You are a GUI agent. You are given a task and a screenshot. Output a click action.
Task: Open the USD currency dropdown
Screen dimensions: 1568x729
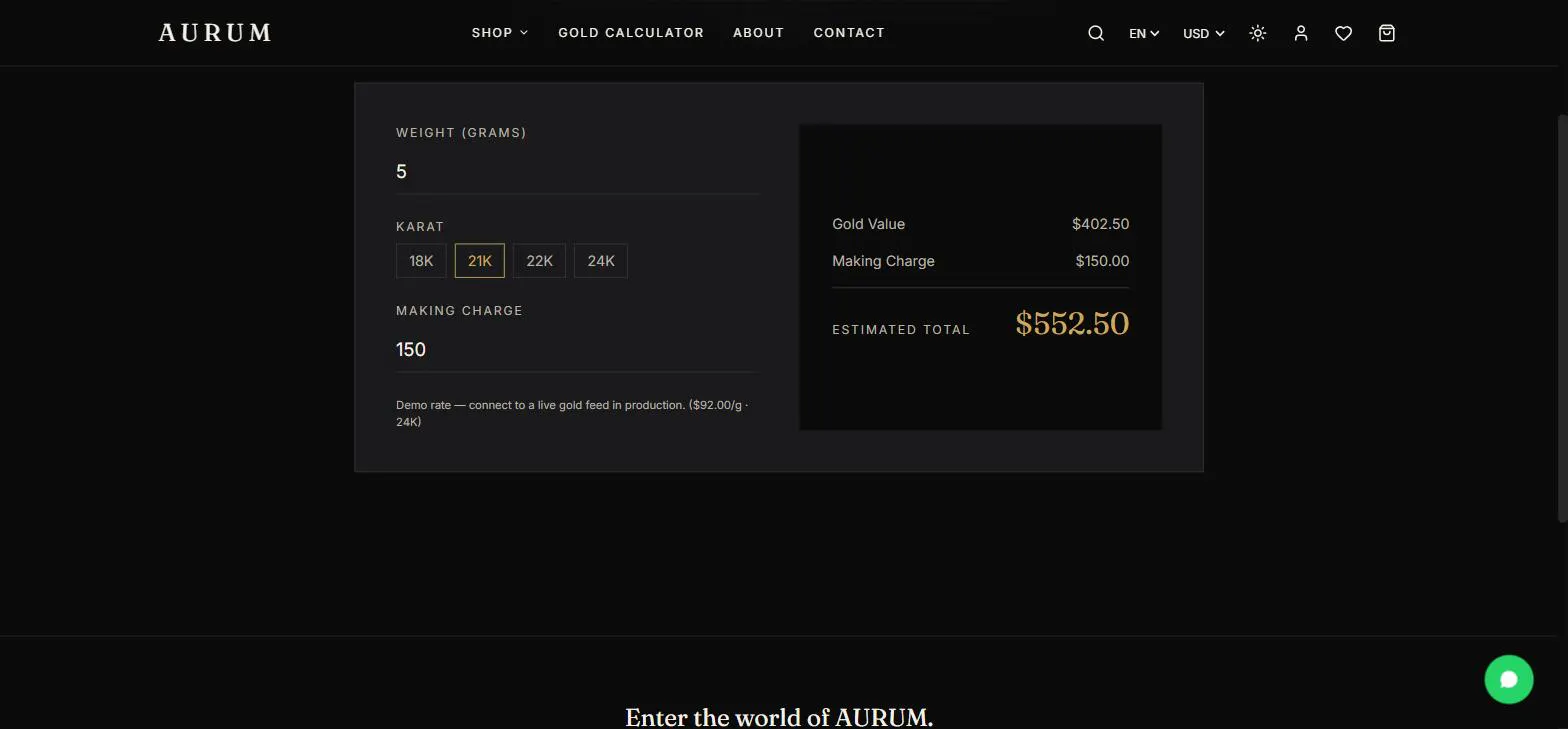pos(1204,33)
